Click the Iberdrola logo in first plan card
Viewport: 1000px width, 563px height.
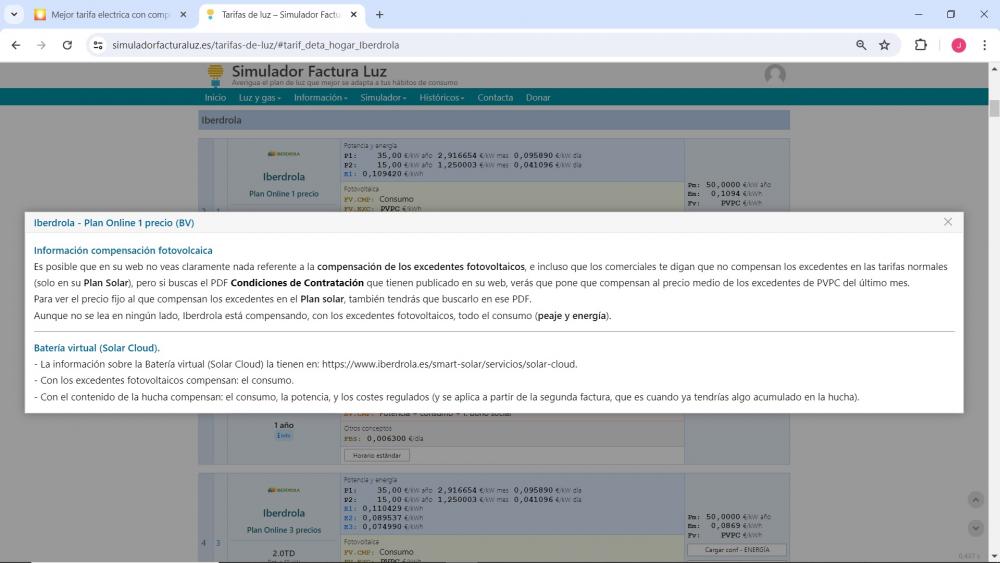(284, 154)
